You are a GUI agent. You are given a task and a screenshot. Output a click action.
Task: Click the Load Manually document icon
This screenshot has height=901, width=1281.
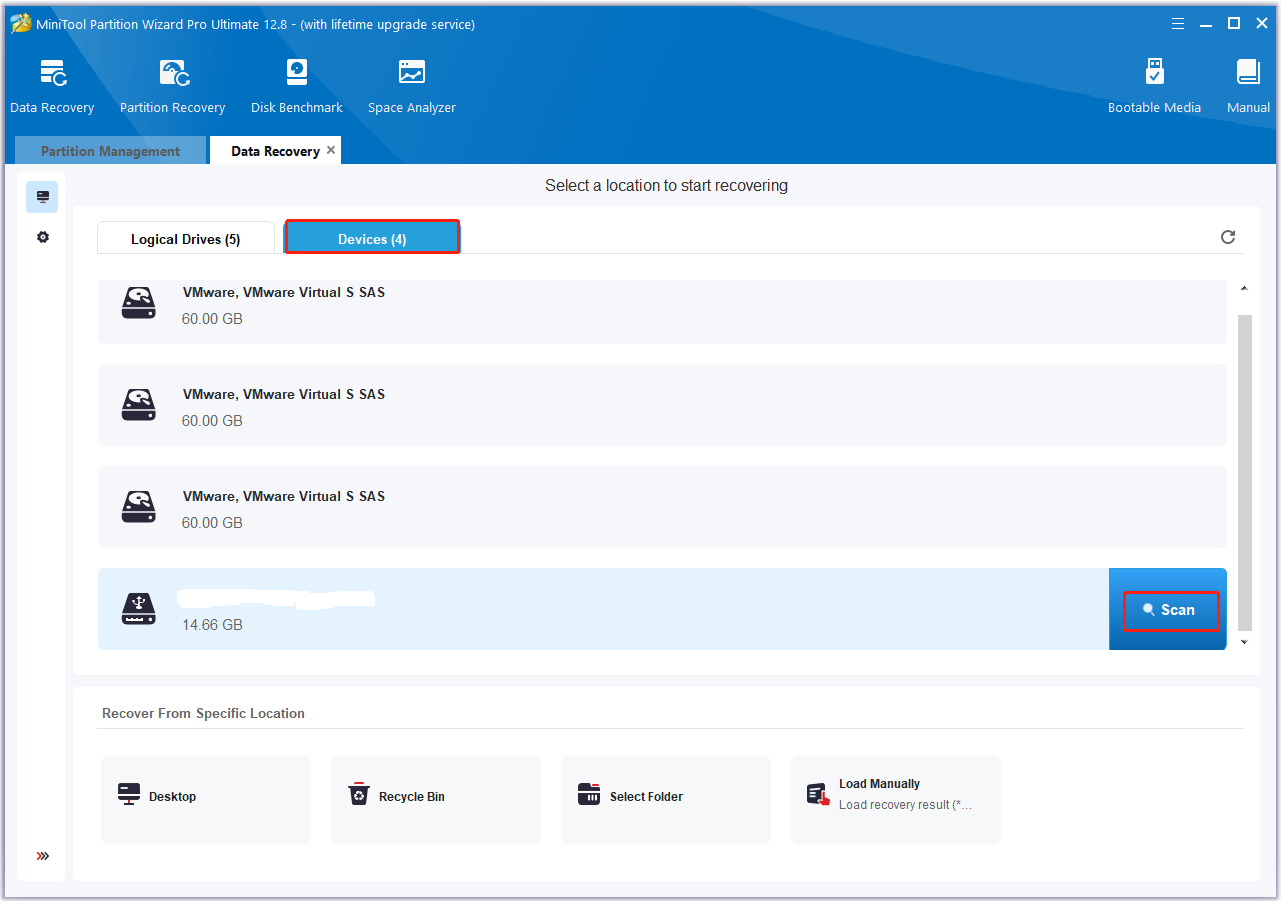pyautogui.click(x=818, y=794)
